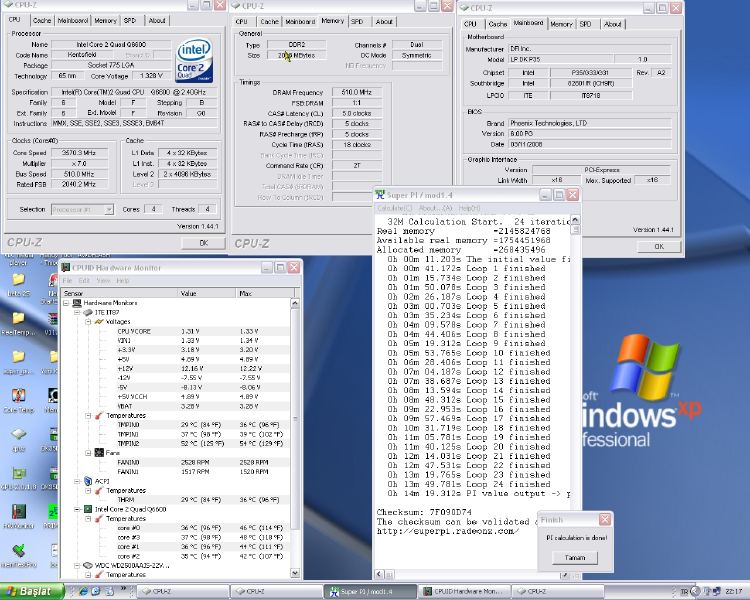Collapse the Voltages tree node
750x600 pixels.
click(88, 322)
